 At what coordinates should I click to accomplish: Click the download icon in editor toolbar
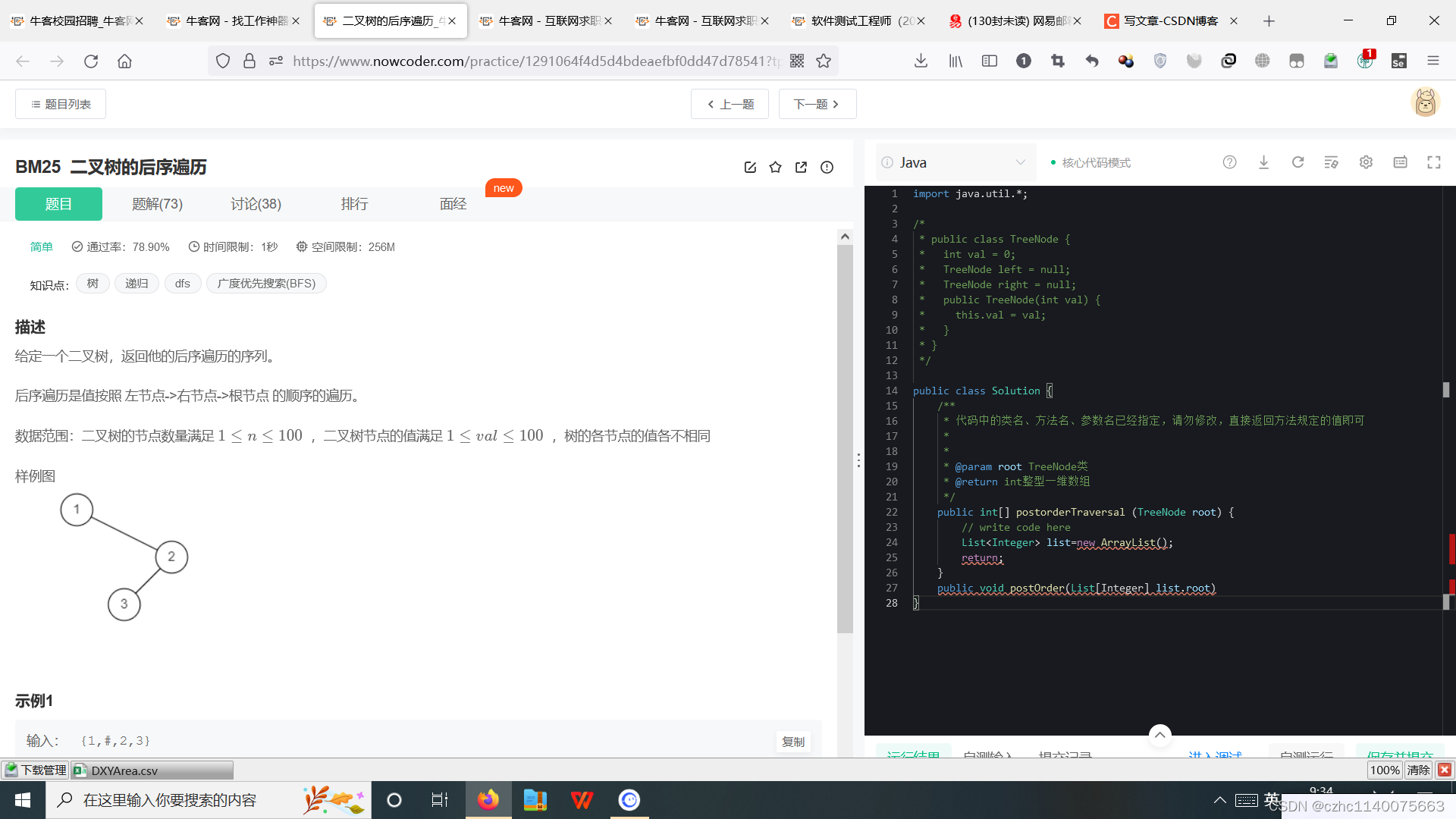1264,162
